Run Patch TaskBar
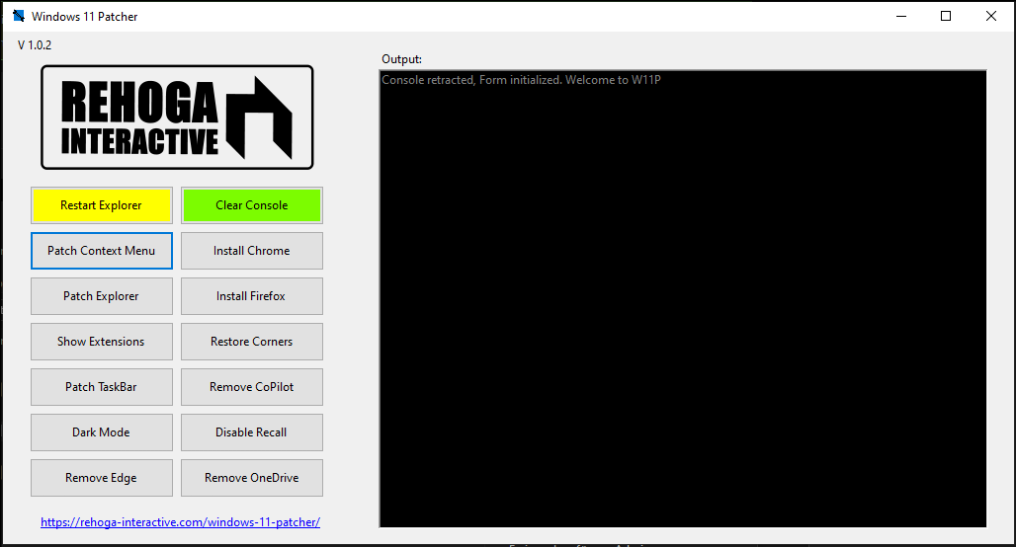 (101, 387)
